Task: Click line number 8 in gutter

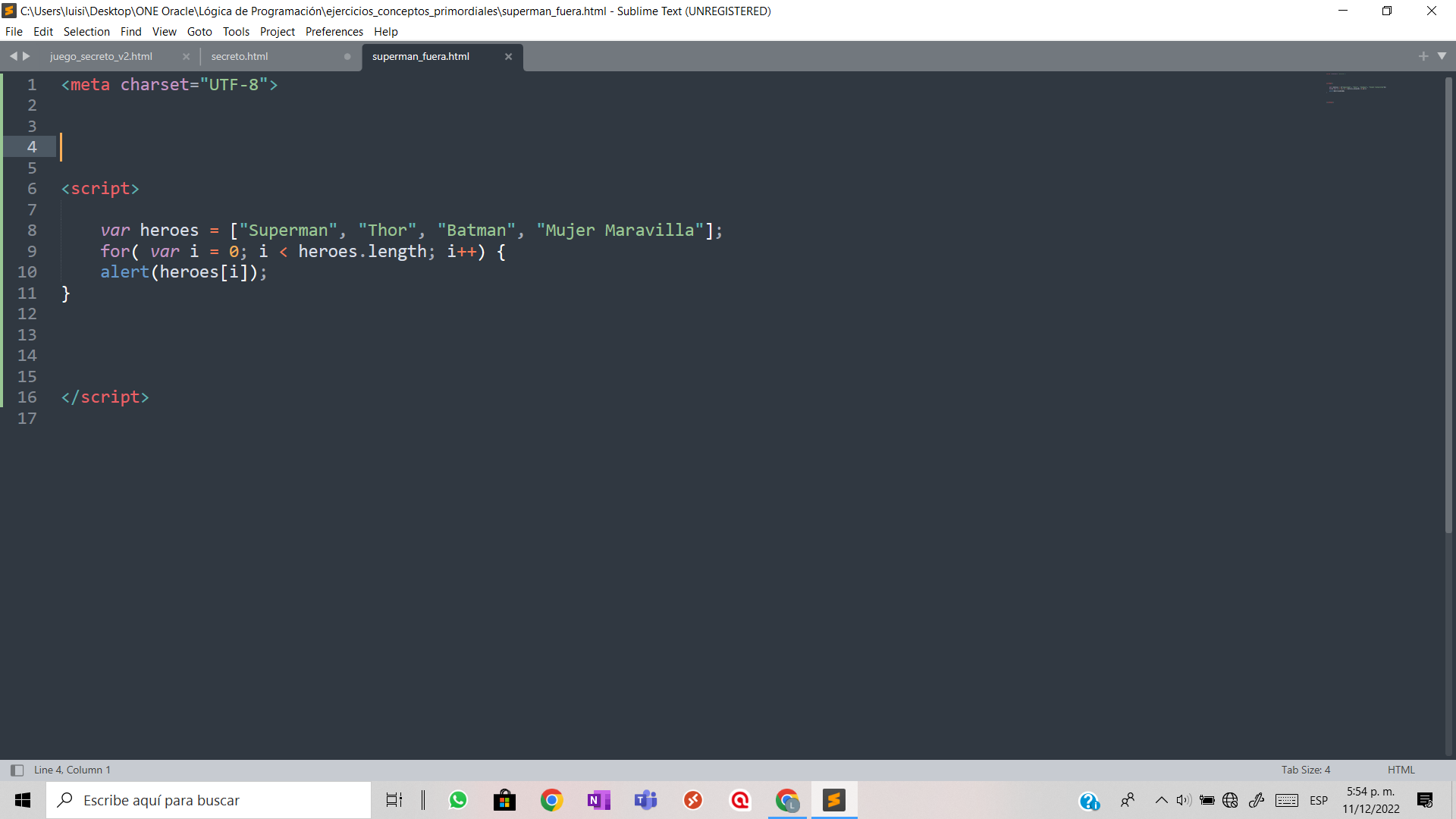Action: [x=32, y=231]
